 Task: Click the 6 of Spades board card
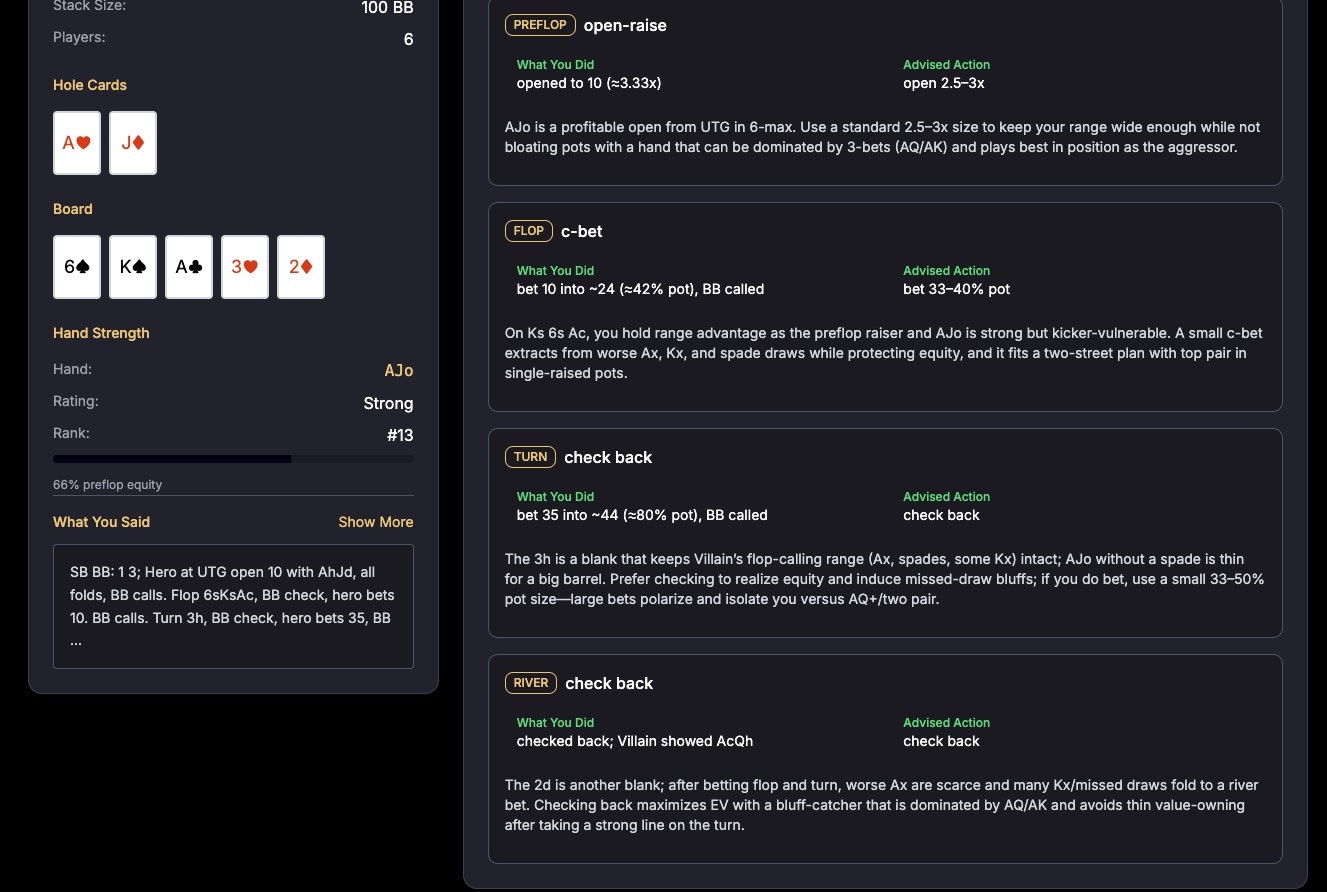[x=76, y=266]
